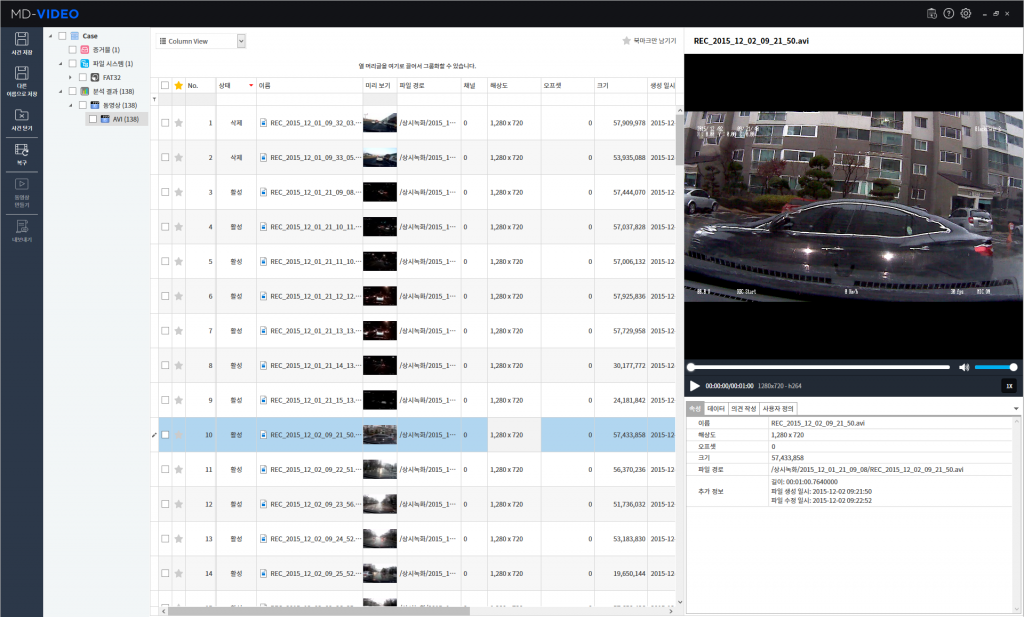Check the checkbox of row 1

point(165,122)
